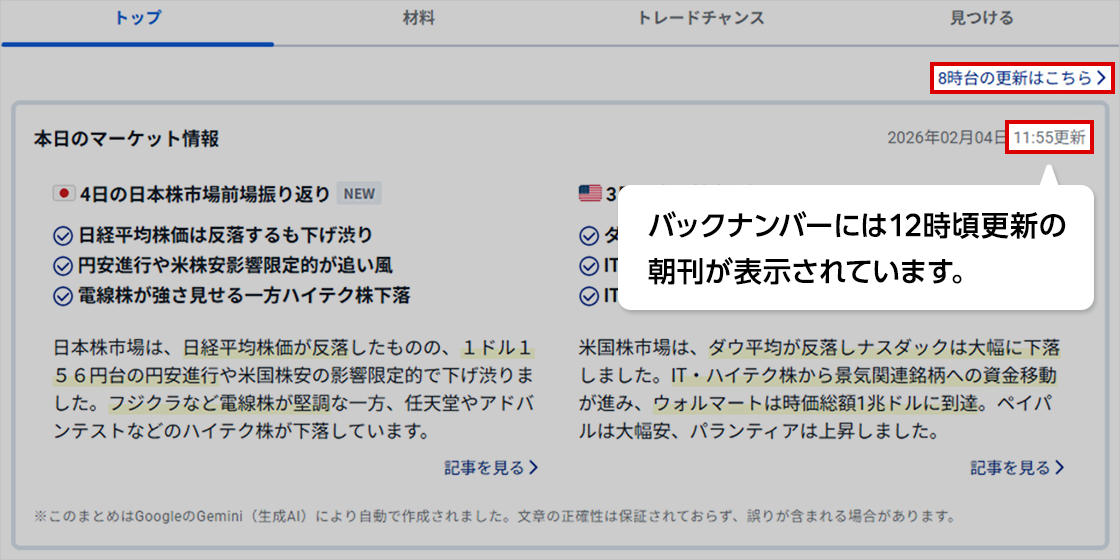Click the NEW badge beside the Japan headline
This screenshot has height=560, width=1120.
[x=359, y=193]
